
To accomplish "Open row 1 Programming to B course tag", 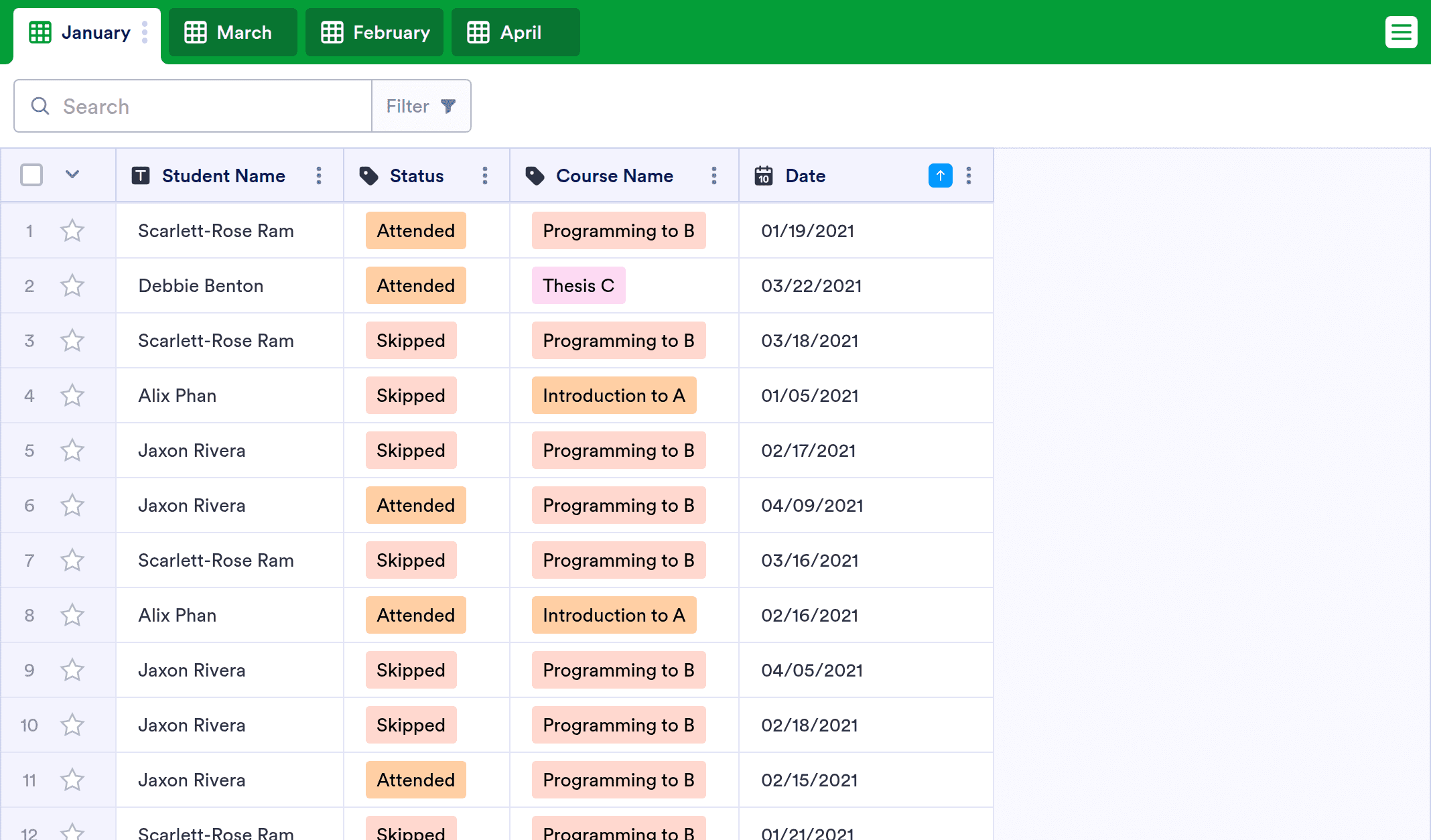I will 618,230.
